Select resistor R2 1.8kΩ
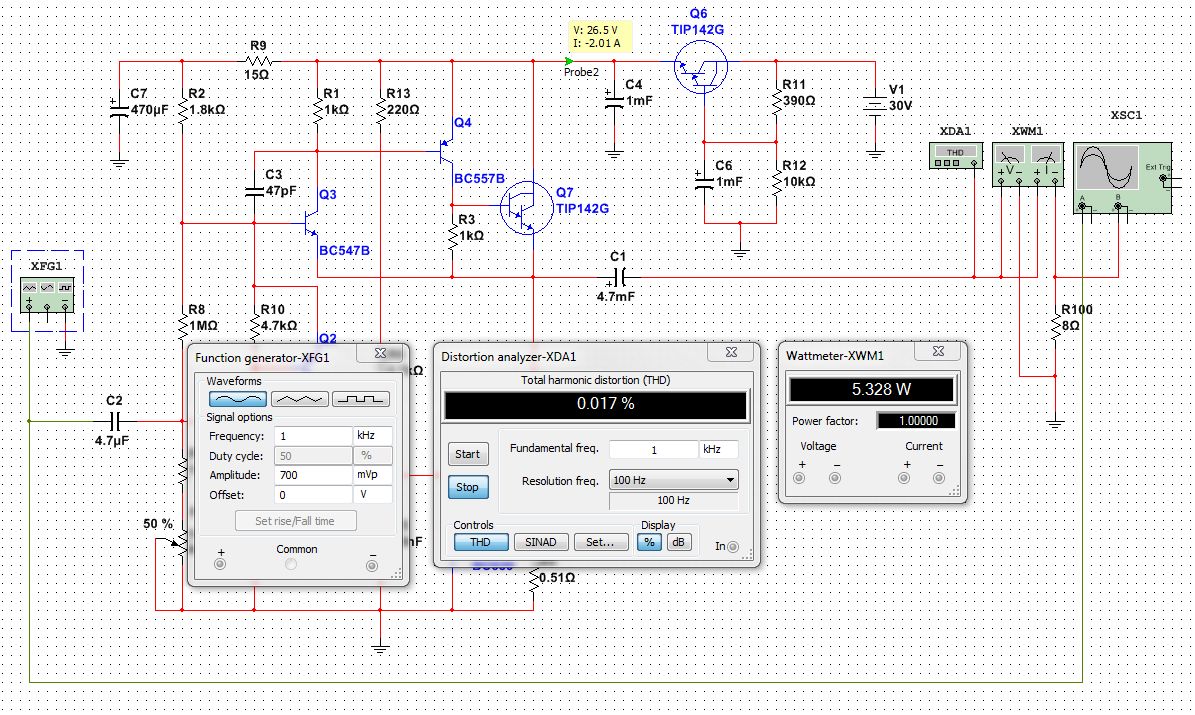This screenshot has width=1195, height=715. pyautogui.click(x=183, y=111)
